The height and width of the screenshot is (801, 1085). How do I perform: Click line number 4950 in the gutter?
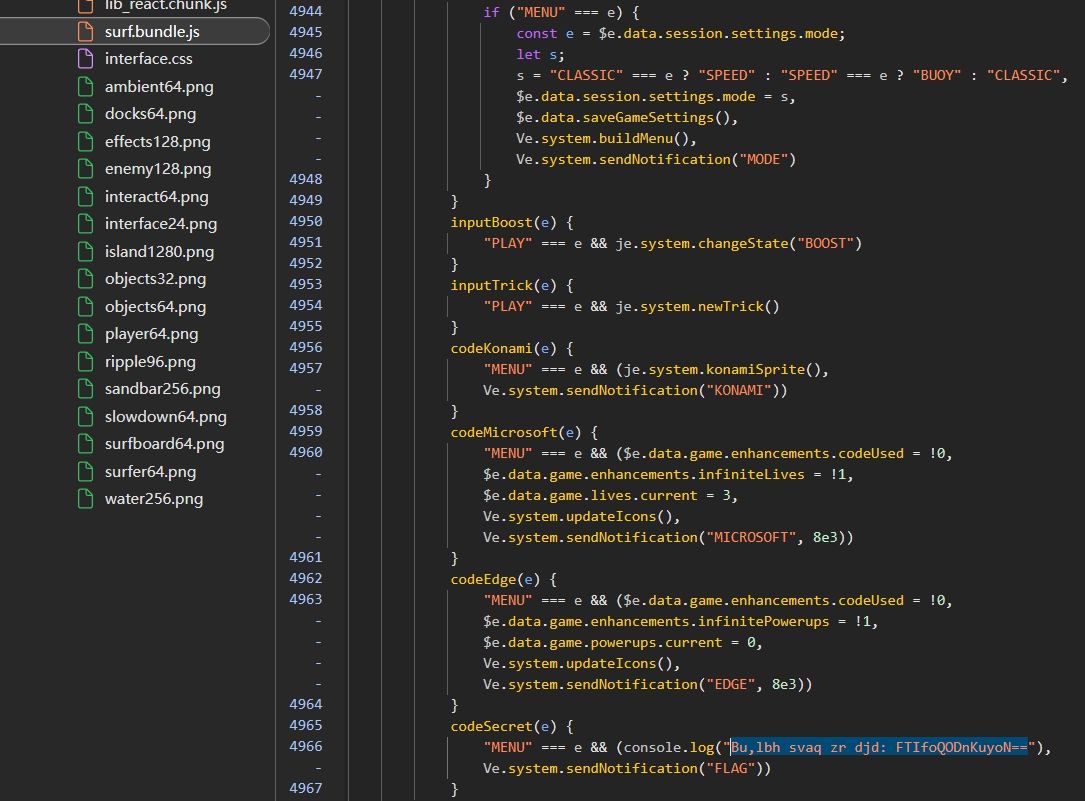pyautogui.click(x=305, y=222)
